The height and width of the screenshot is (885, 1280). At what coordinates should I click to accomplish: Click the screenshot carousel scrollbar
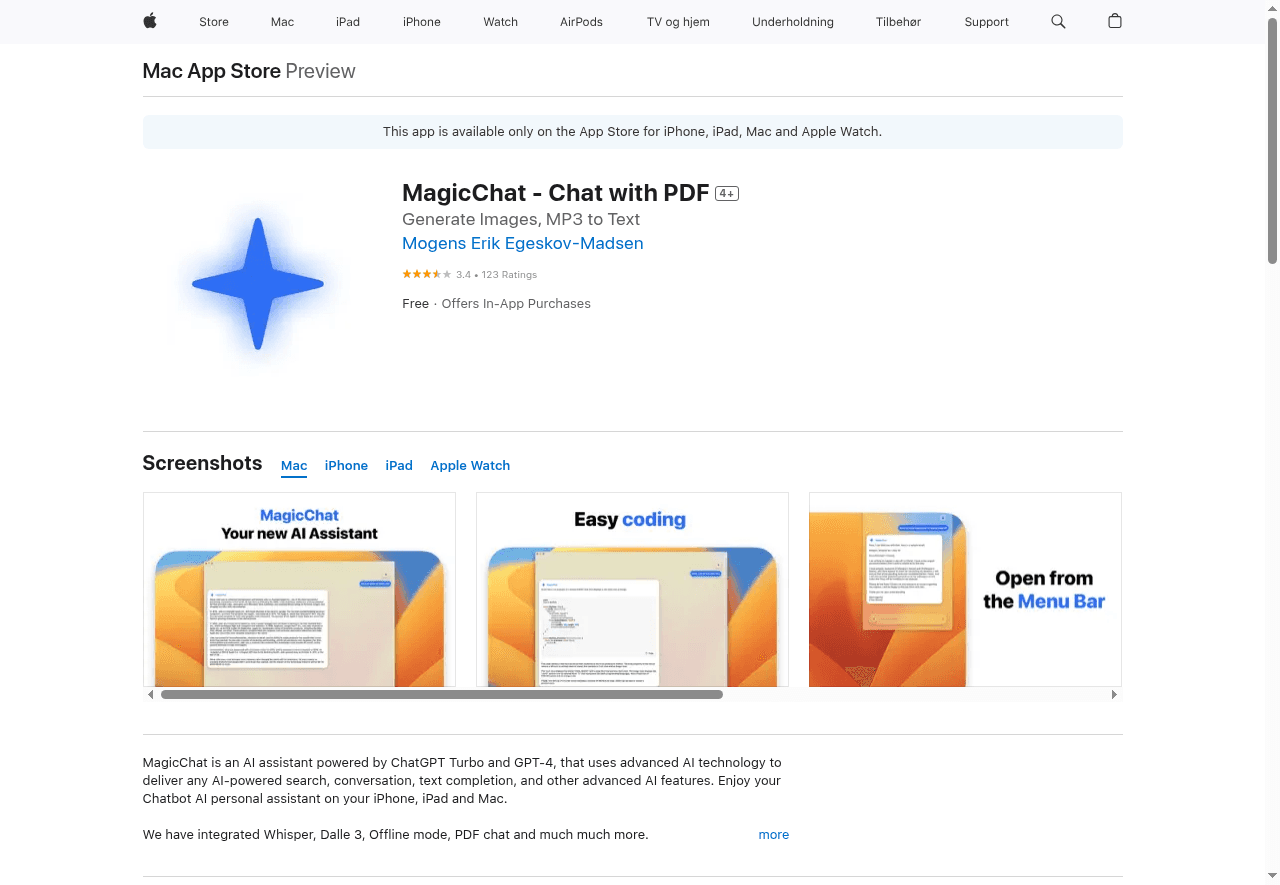(x=440, y=693)
